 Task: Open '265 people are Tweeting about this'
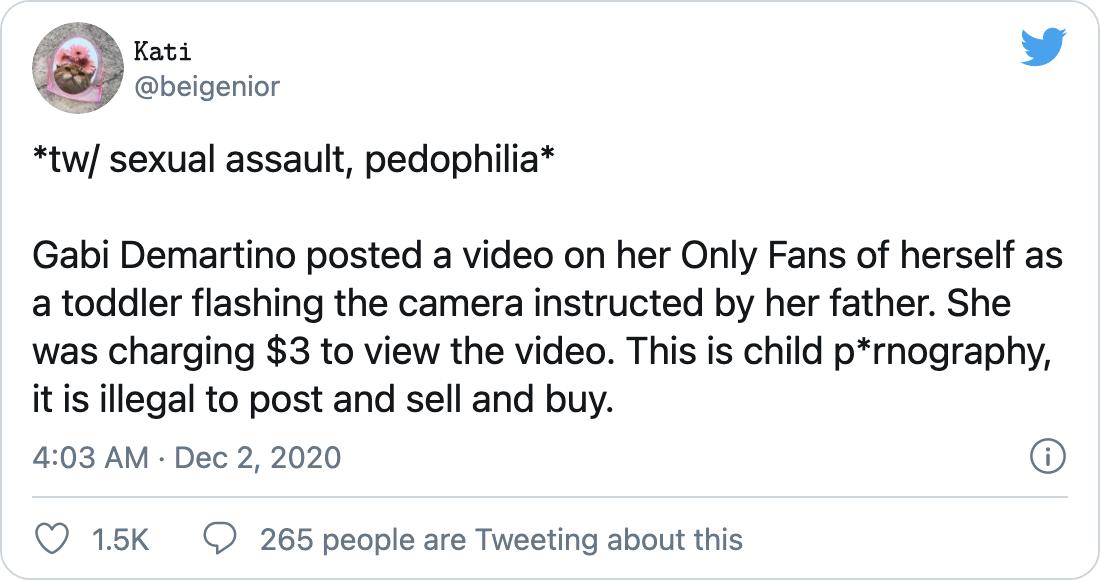click(x=501, y=540)
